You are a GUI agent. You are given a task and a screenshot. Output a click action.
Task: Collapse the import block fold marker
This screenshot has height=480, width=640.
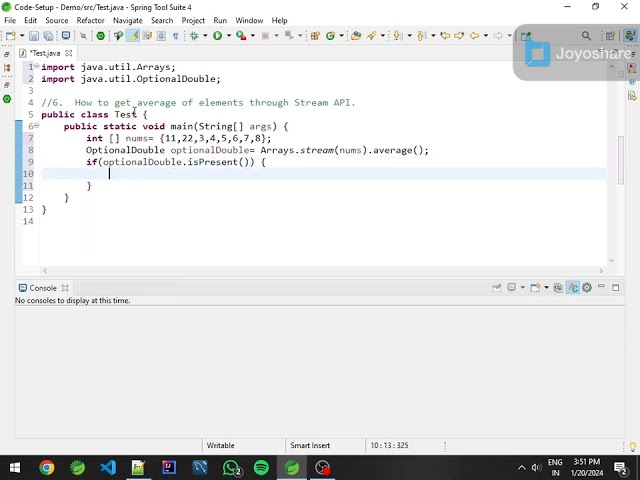click(37, 66)
